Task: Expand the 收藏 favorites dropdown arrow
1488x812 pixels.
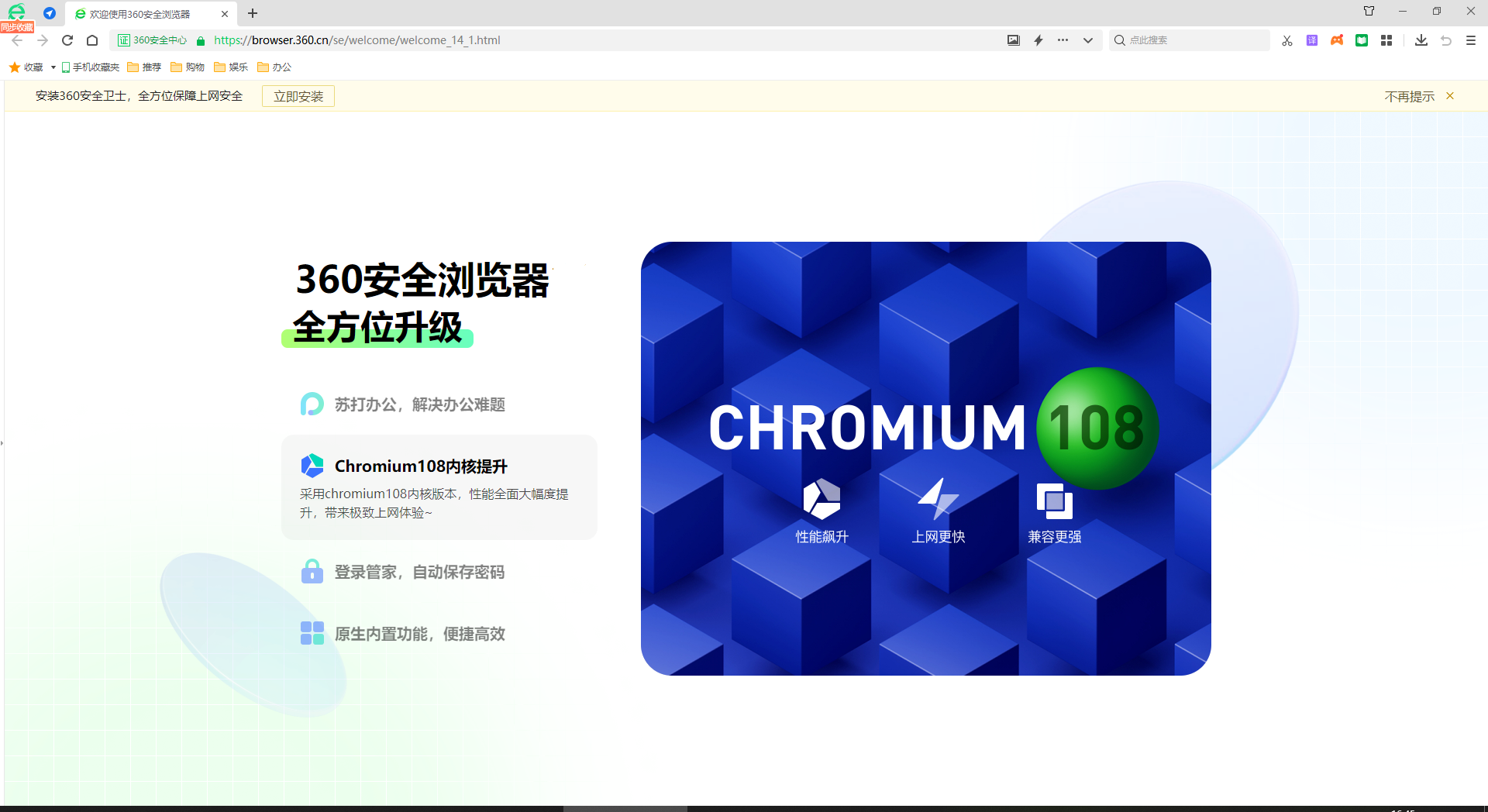Action: pyautogui.click(x=53, y=67)
